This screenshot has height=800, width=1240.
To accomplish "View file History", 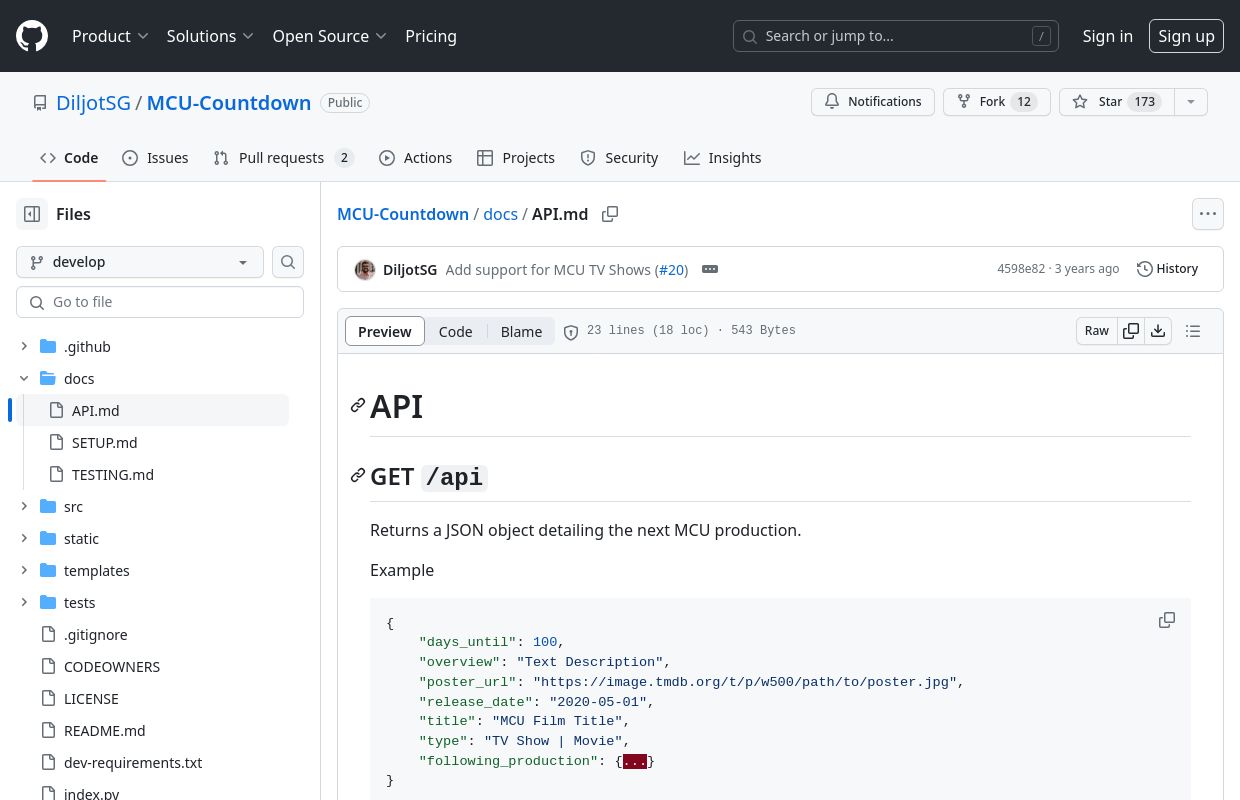I will pyautogui.click(x=1168, y=269).
